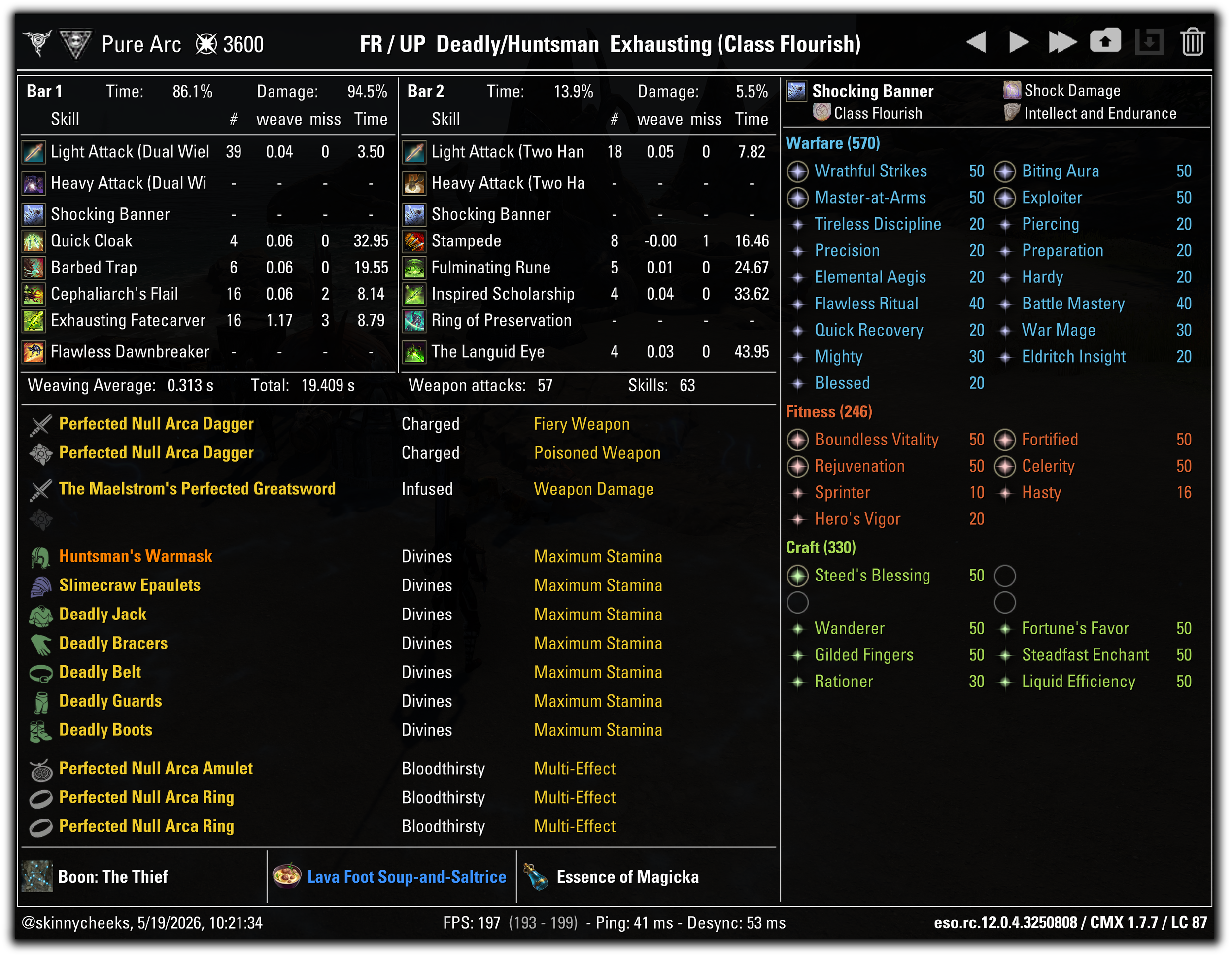Click the Rejuvenation slotted star
1232x956 pixels.
click(x=798, y=467)
